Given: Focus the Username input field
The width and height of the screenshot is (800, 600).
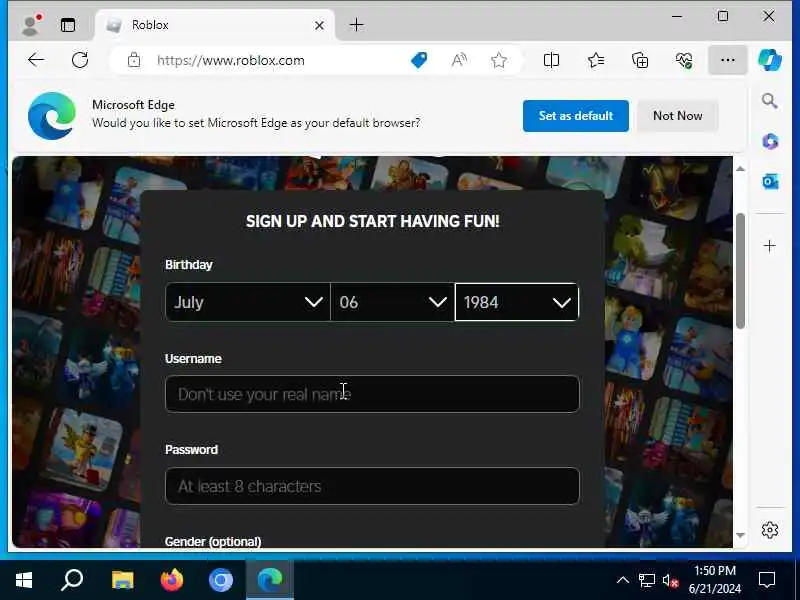Looking at the screenshot, I should coord(372,394).
